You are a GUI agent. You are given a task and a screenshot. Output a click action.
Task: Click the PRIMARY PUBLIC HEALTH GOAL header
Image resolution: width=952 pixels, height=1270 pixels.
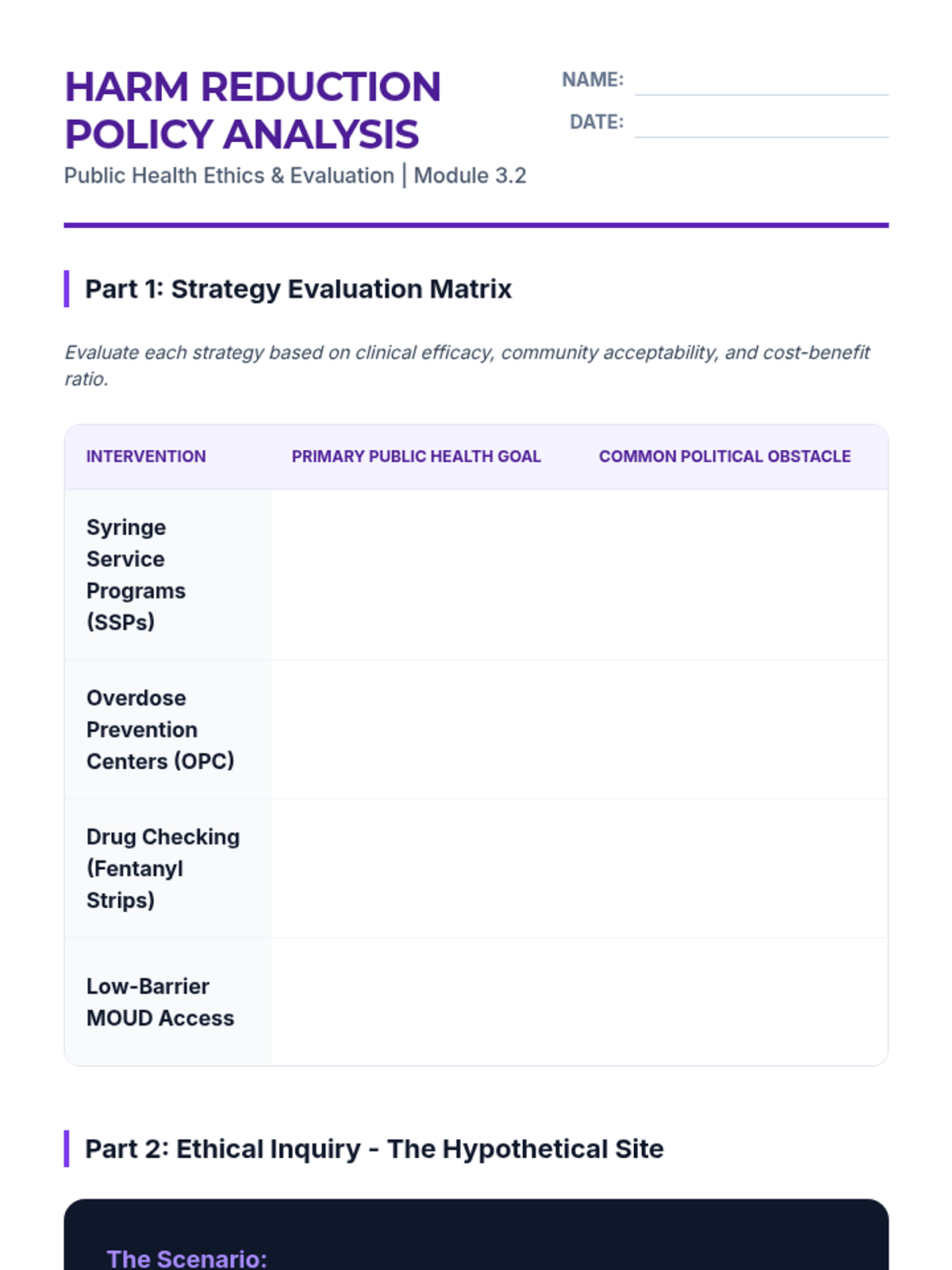pos(416,456)
